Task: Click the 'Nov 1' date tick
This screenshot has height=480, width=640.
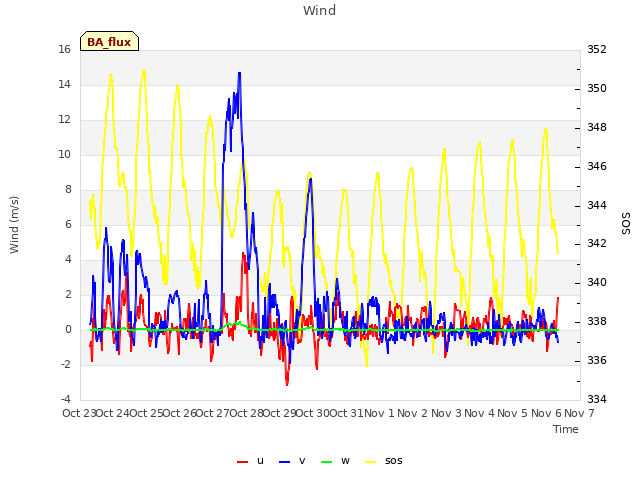Action: [379, 413]
